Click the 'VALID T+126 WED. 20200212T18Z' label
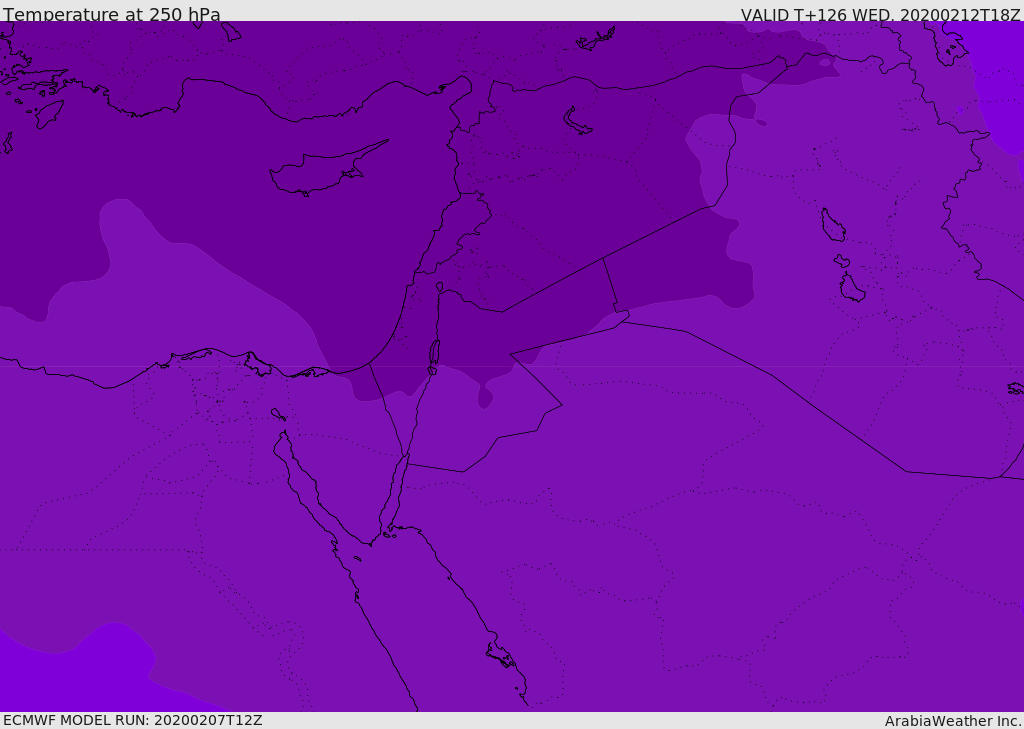 (x=880, y=14)
